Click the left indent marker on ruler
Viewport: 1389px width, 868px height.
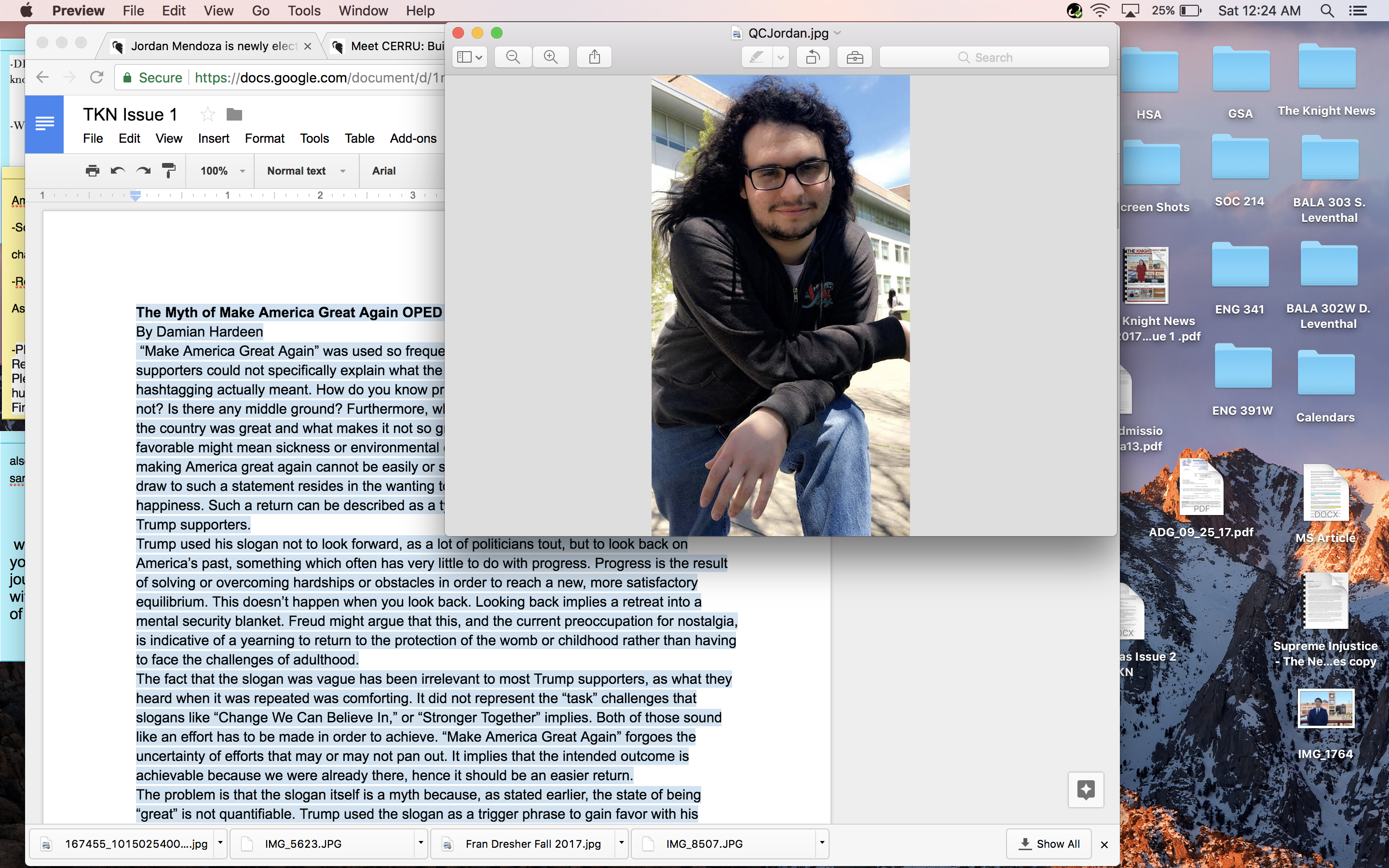coord(136,198)
